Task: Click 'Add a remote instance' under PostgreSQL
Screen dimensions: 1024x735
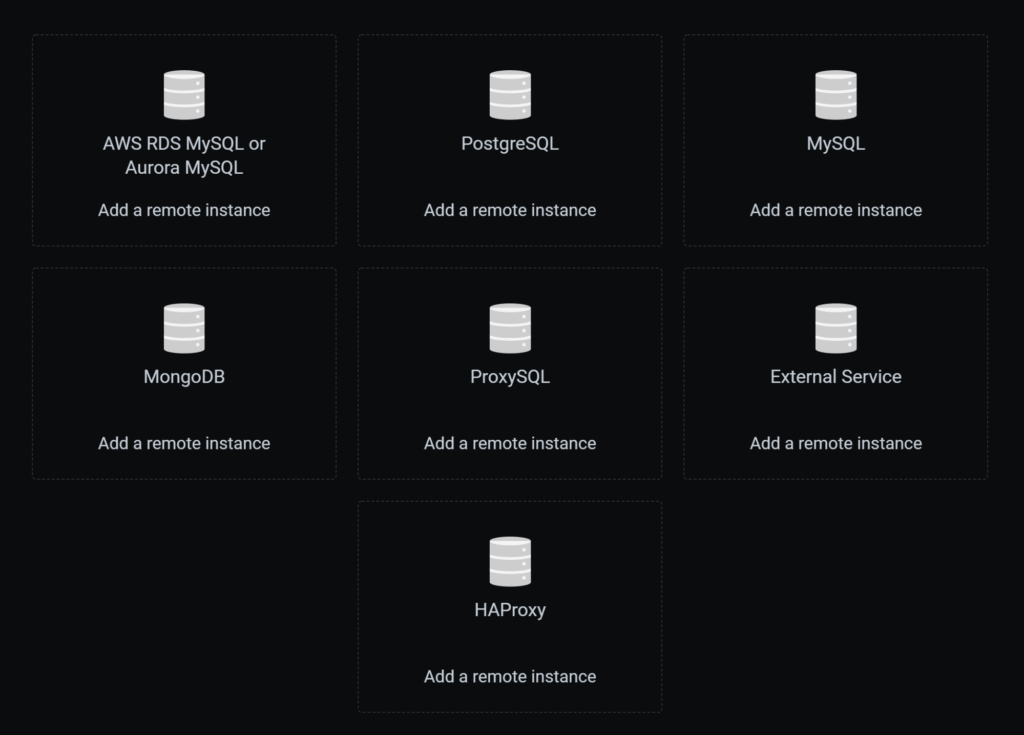Action: pyautogui.click(x=510, y=210)
